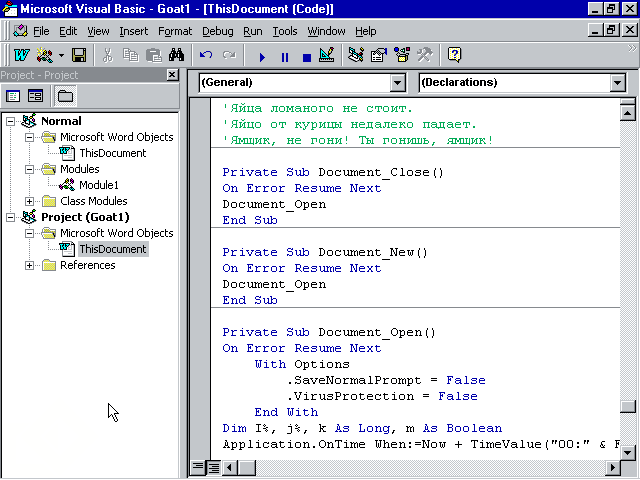This screenshot has height=480, width=640.
Task: Click the horizontal scroll right arrow
Action: point(612,467)
